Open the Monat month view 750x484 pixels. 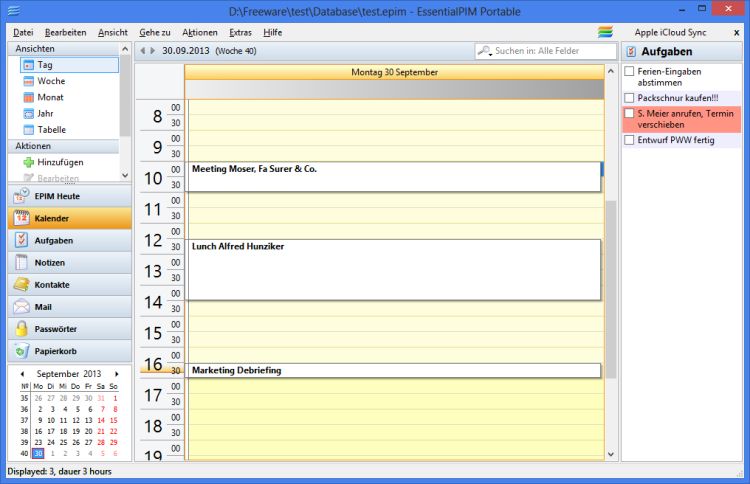pos(29,97)
